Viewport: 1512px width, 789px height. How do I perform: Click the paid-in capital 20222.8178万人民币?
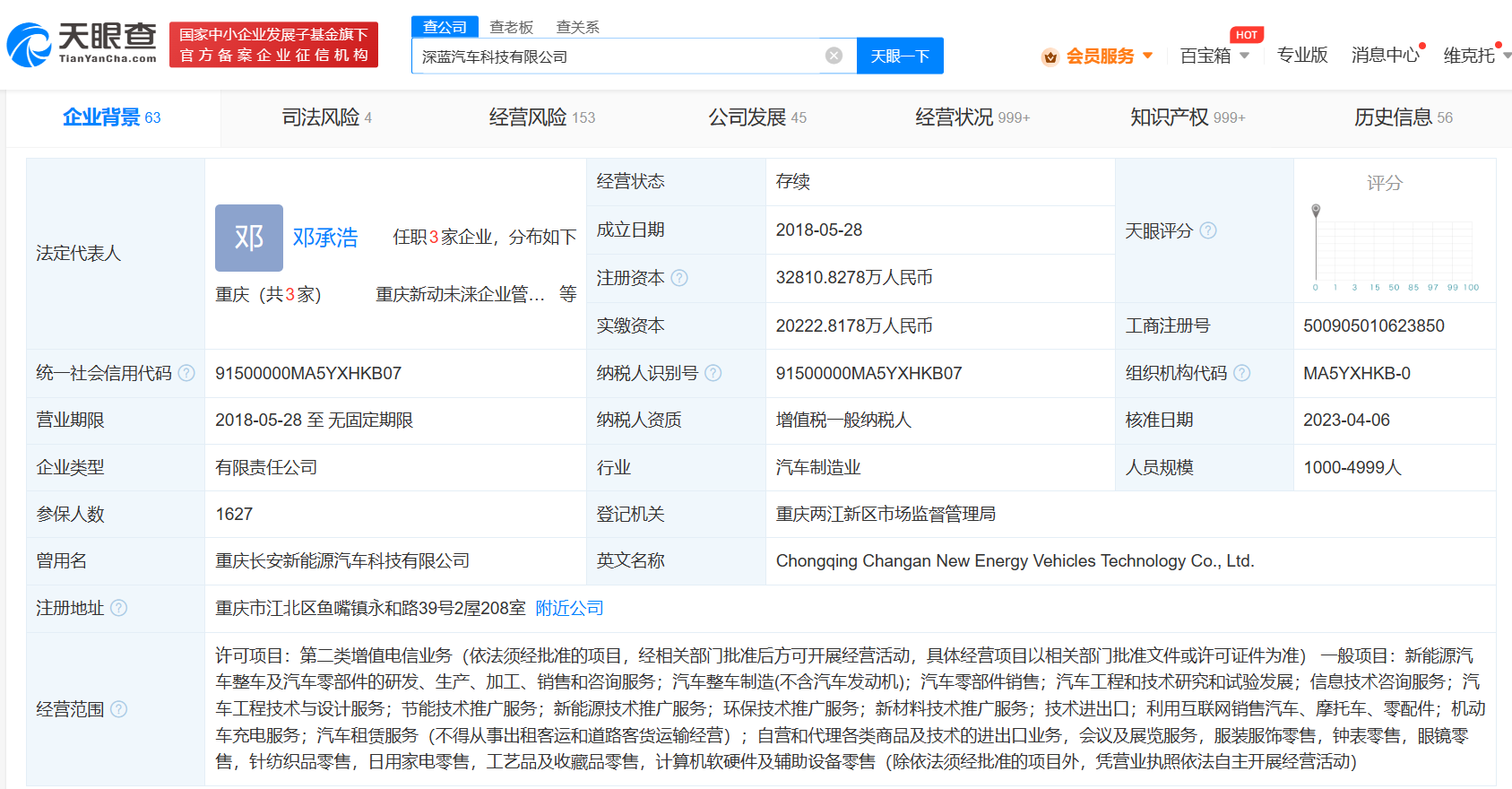click(x=854, y=325)
